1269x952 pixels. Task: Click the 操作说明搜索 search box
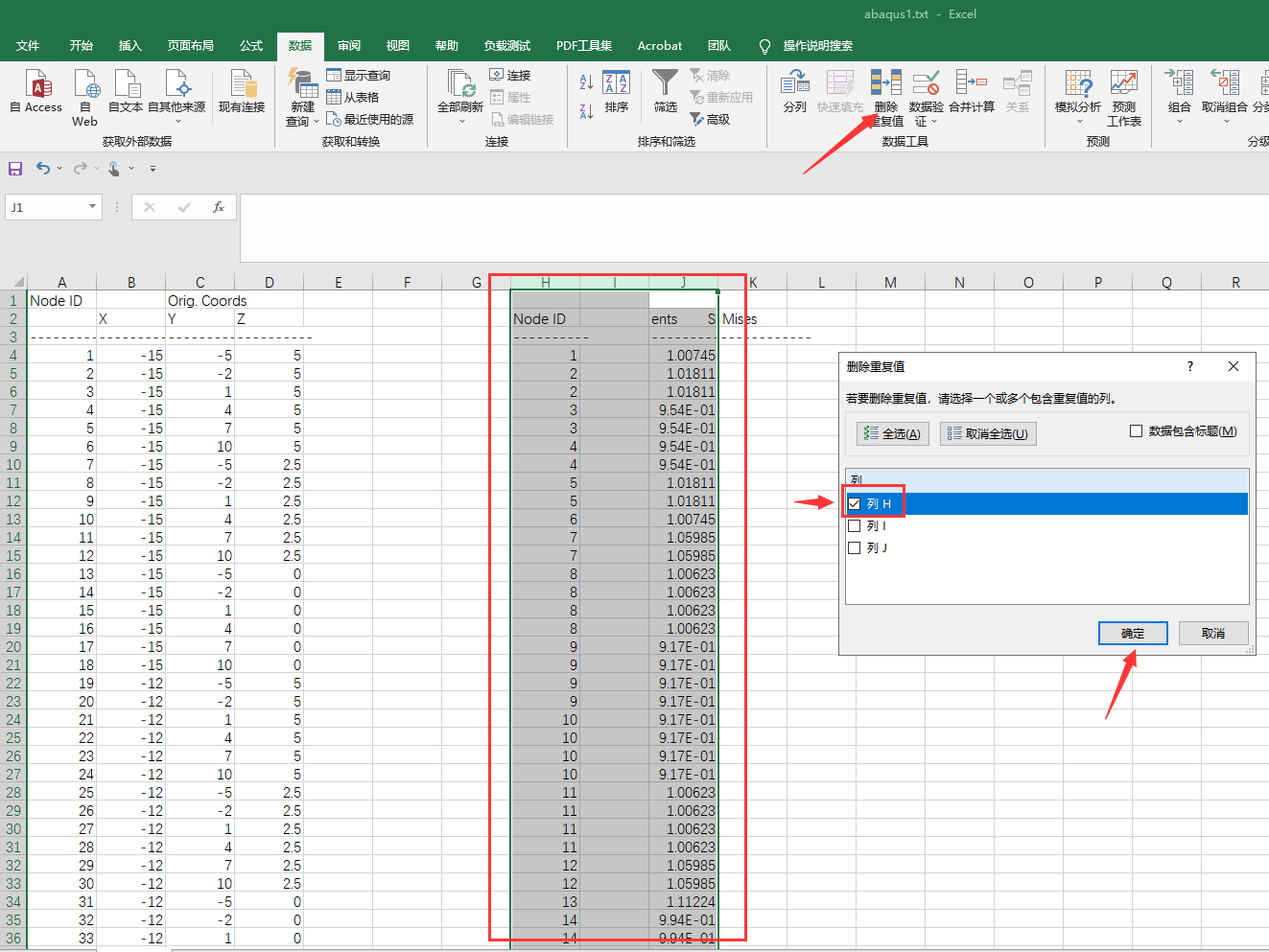(x=817, y=46)
